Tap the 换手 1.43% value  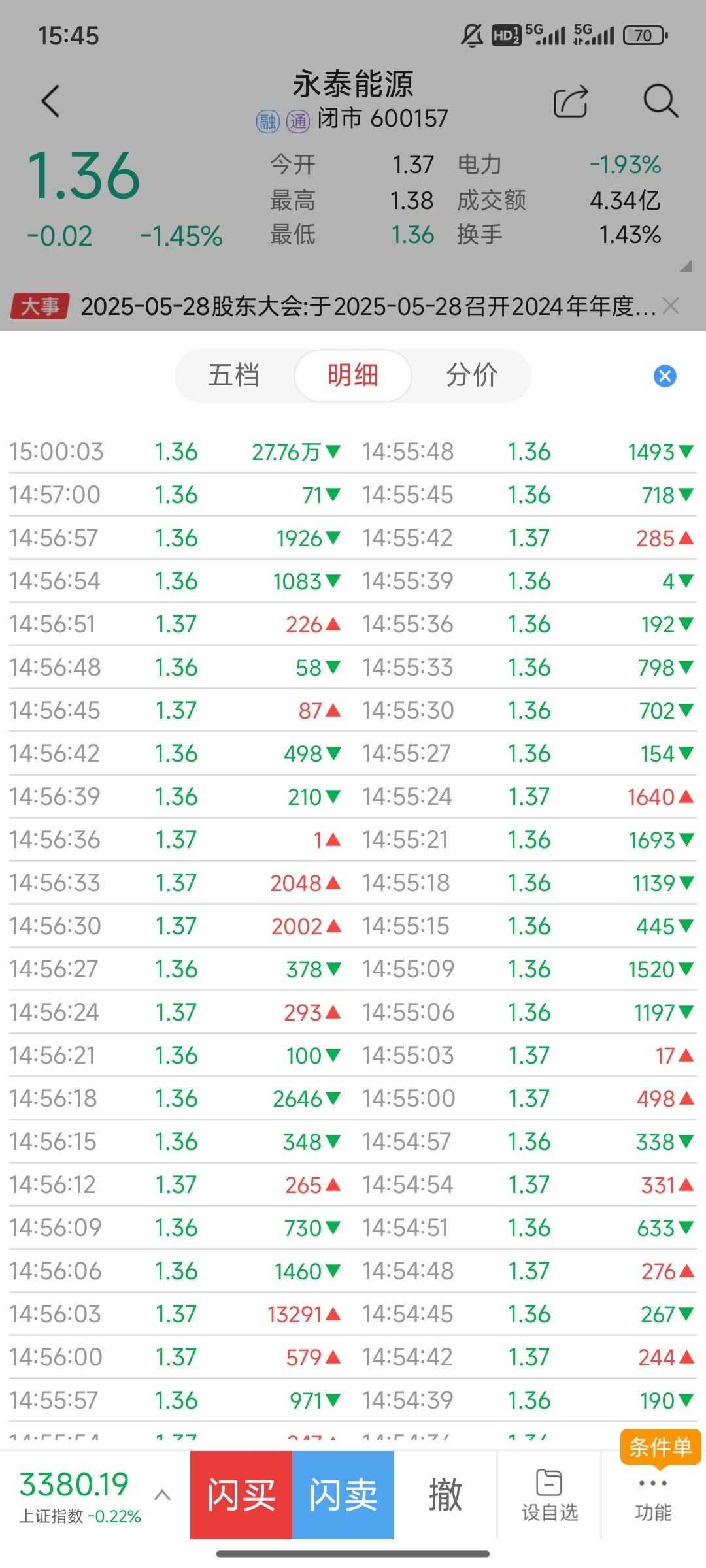coord(630,235)
